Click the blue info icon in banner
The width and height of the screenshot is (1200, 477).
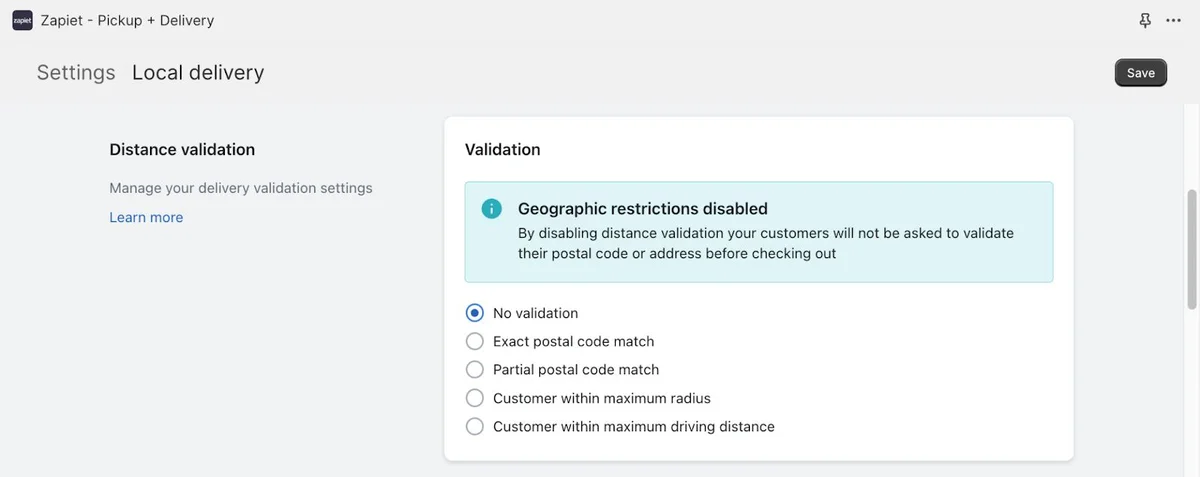coord(491,209)
